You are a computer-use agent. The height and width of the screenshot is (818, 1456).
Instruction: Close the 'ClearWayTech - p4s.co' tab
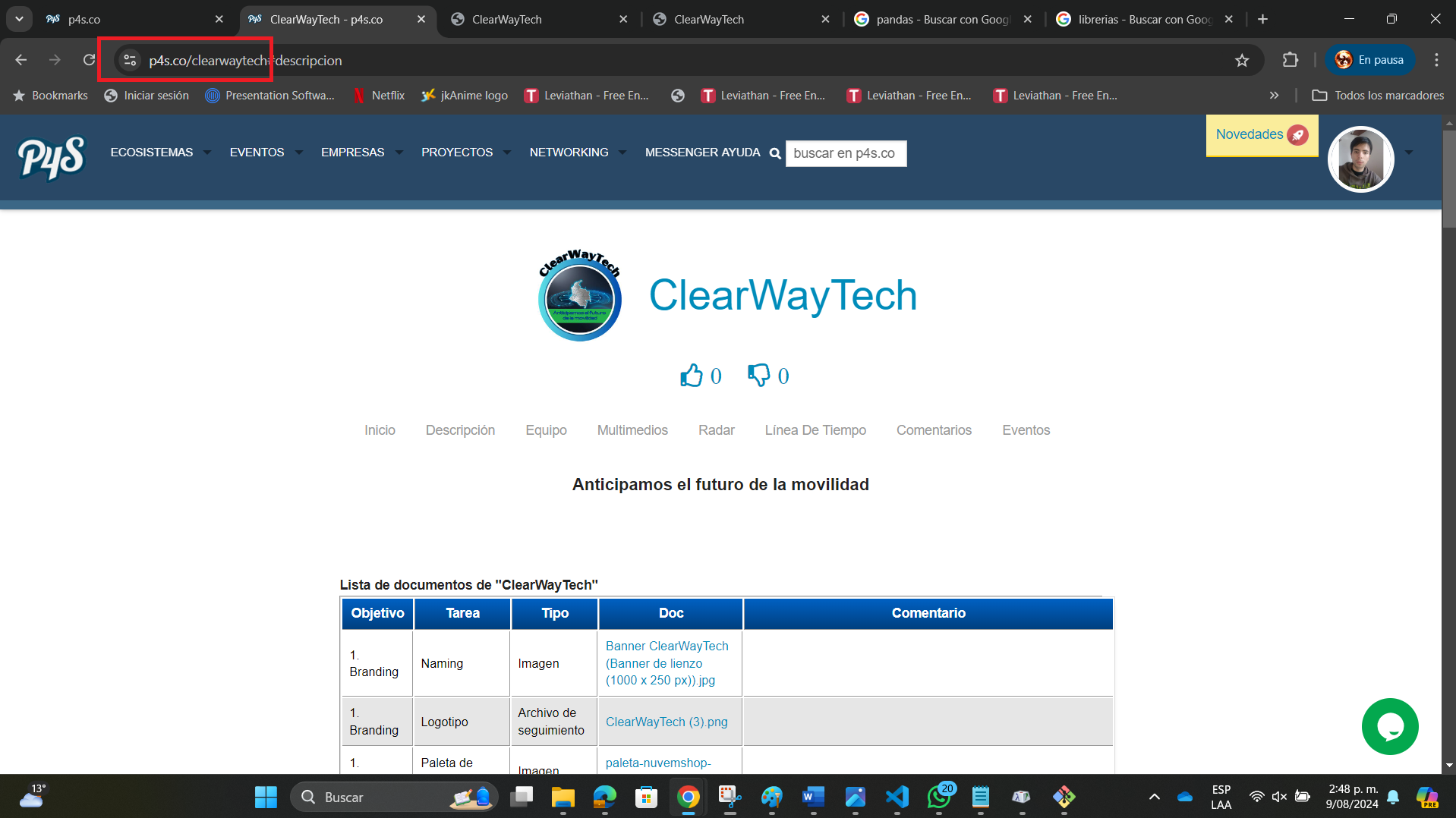(x=421, y=20)
